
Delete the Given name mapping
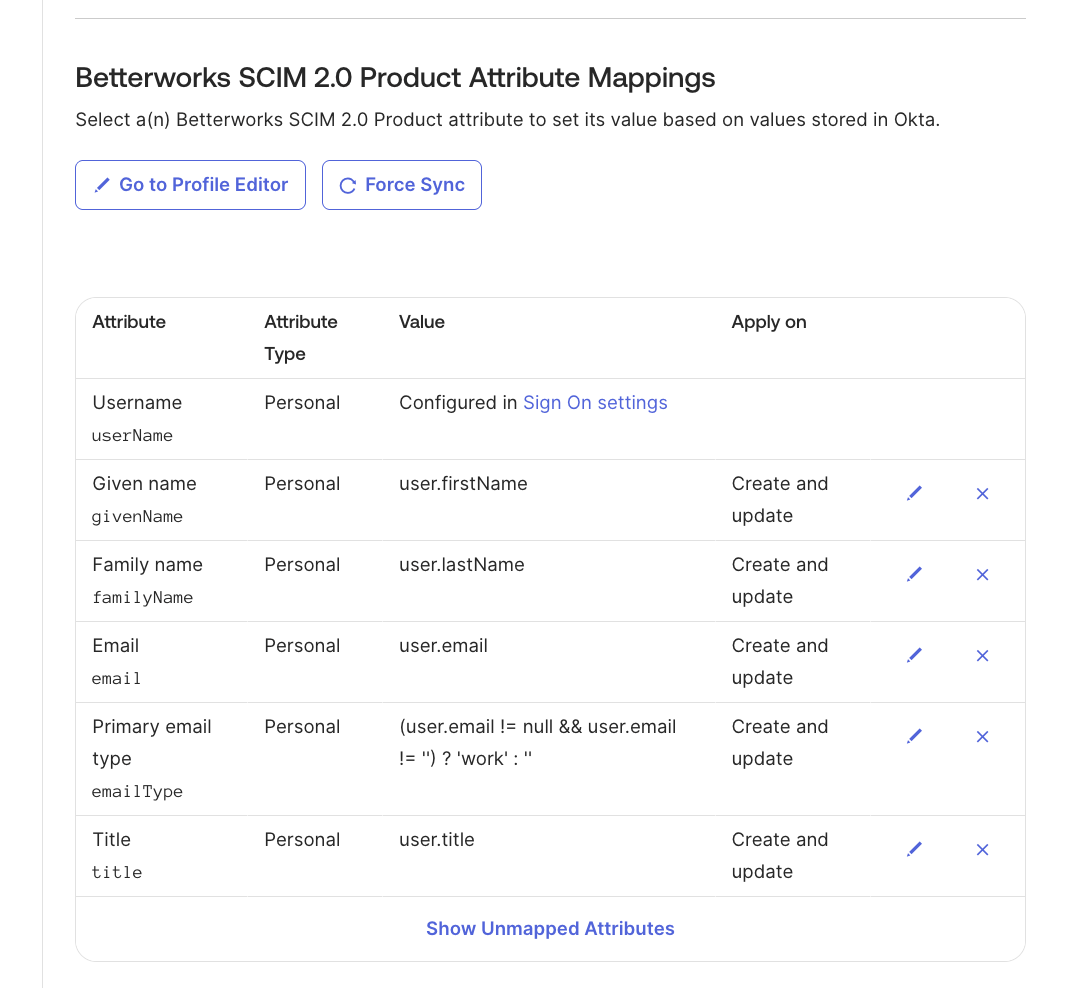coord(982,494)
